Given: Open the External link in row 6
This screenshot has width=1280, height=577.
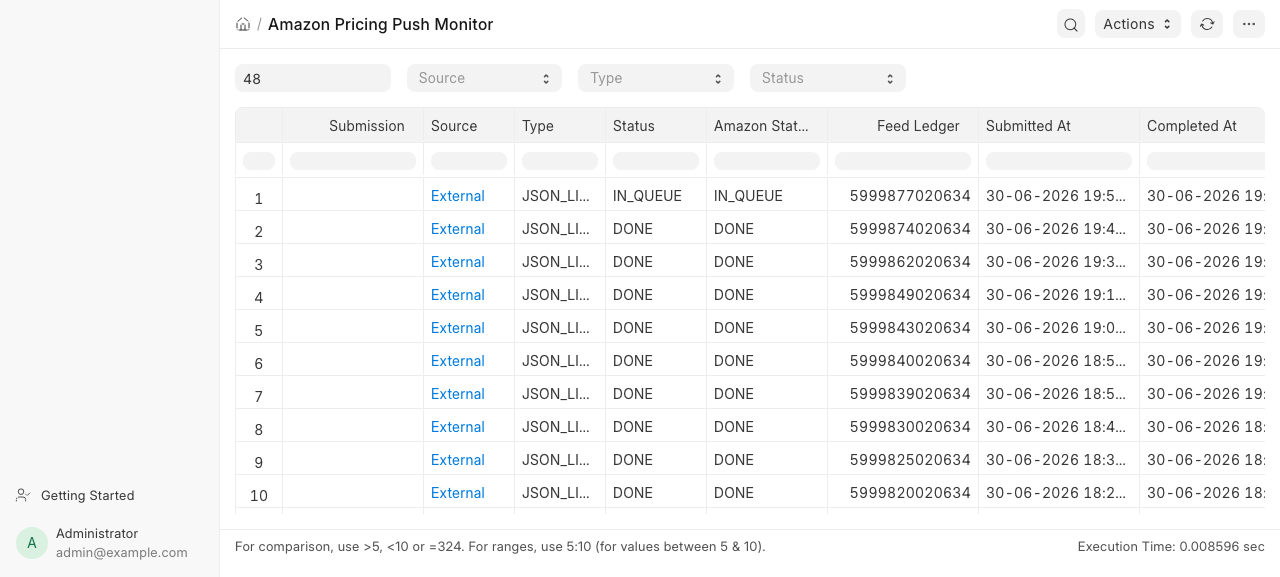Looking at the screenshot, I should tap(458, 361).
